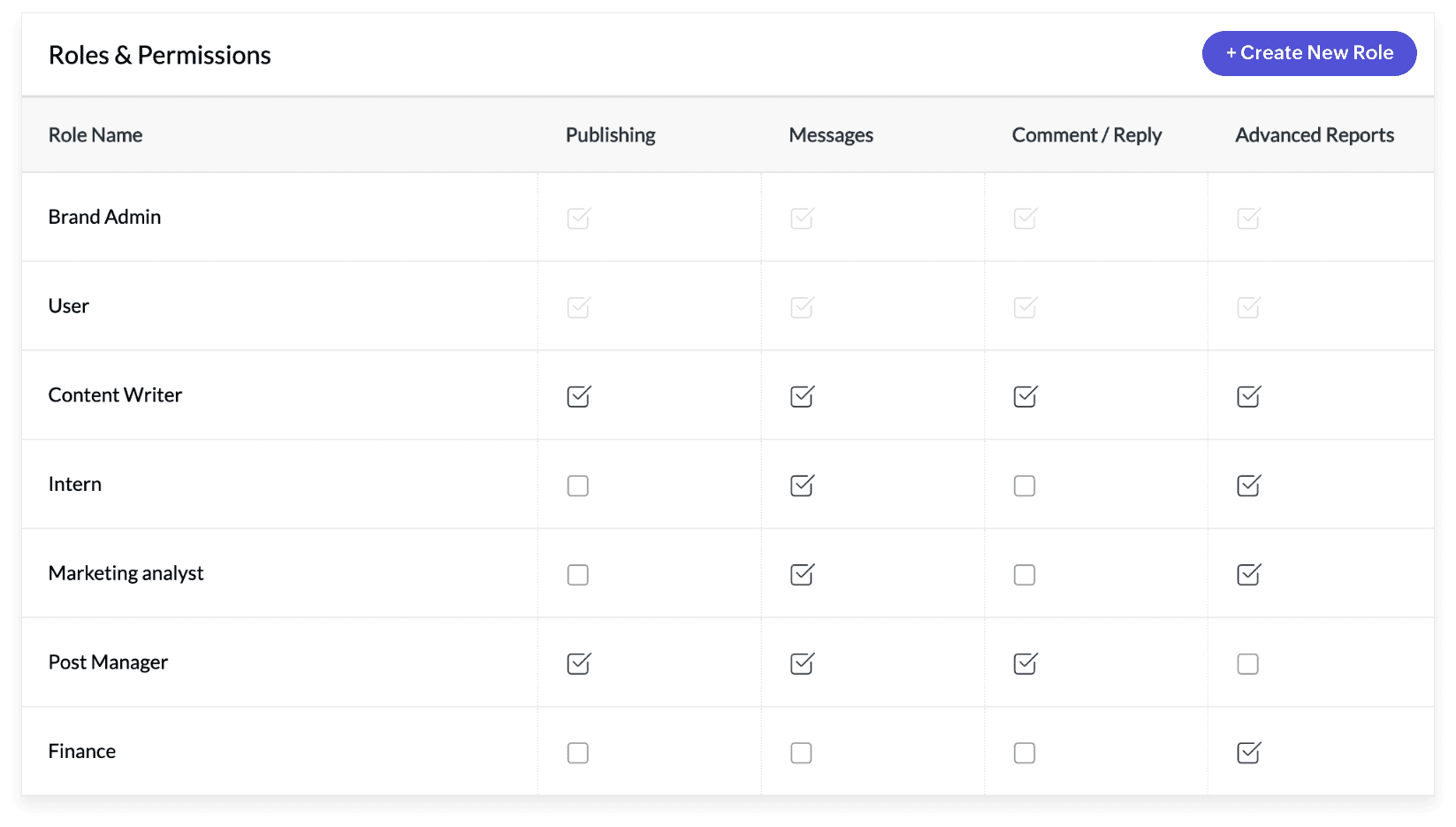The width and height of the screenshot is (1456, 827).
Task: Click the Advanced Reports column header
Action: pos(1315,135)
